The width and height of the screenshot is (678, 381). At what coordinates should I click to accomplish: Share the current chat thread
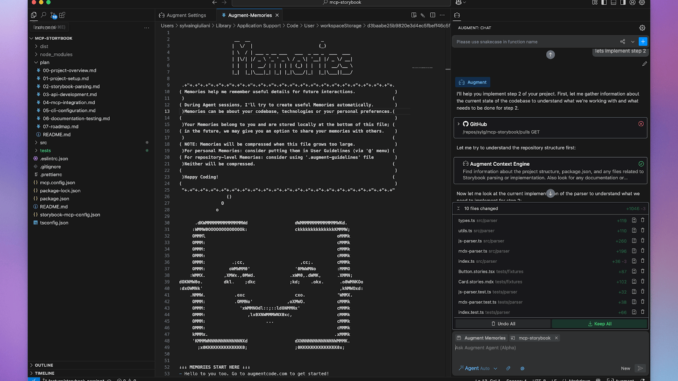[x=622, y=42]
